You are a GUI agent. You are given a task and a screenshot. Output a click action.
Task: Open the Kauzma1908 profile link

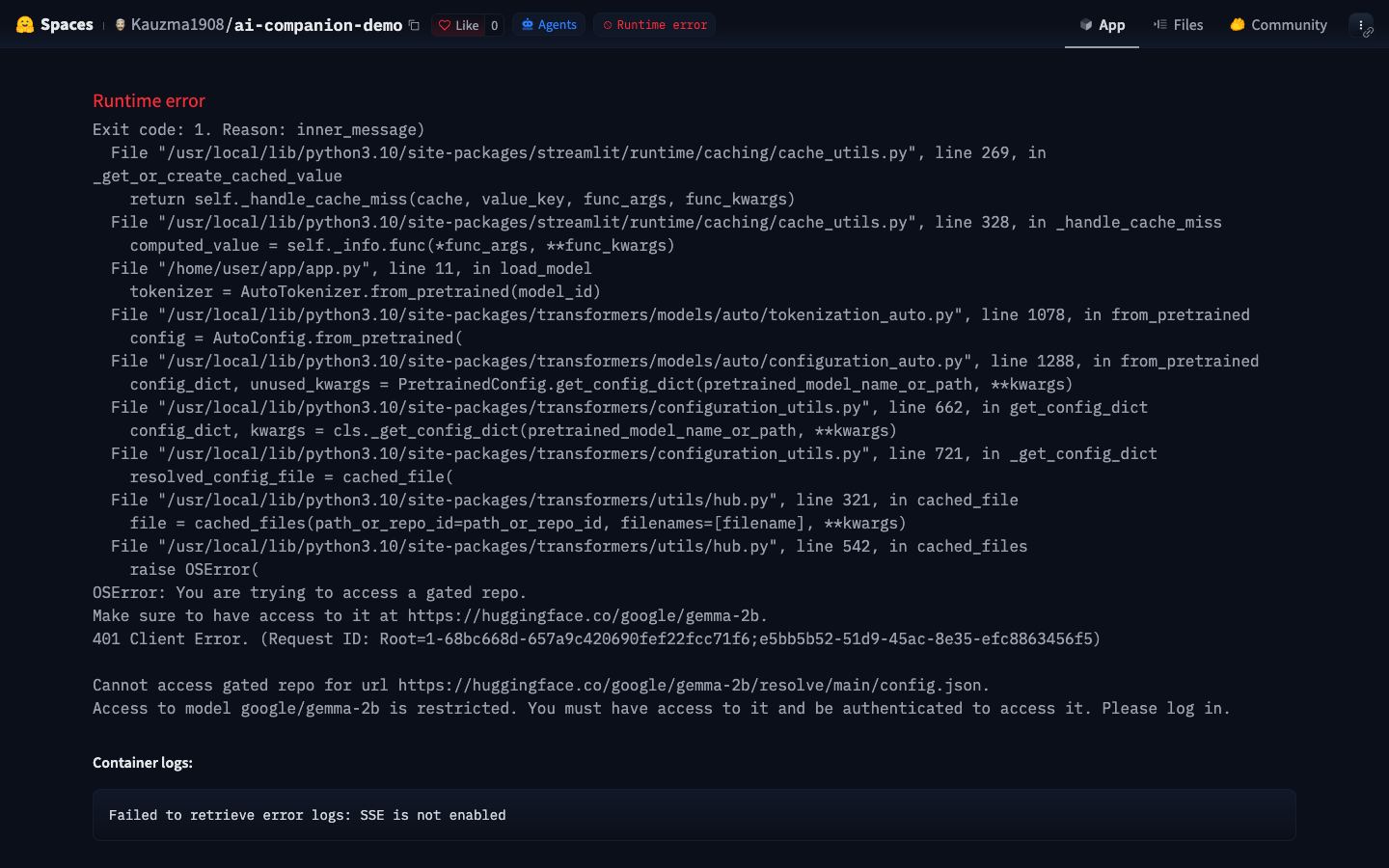[177, 25]
